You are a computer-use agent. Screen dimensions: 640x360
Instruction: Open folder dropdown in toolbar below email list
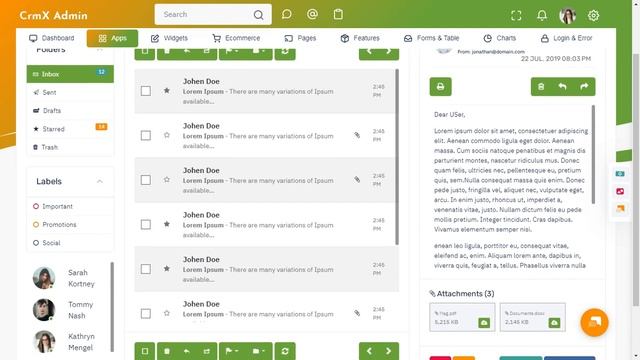[x=259, y=351]
